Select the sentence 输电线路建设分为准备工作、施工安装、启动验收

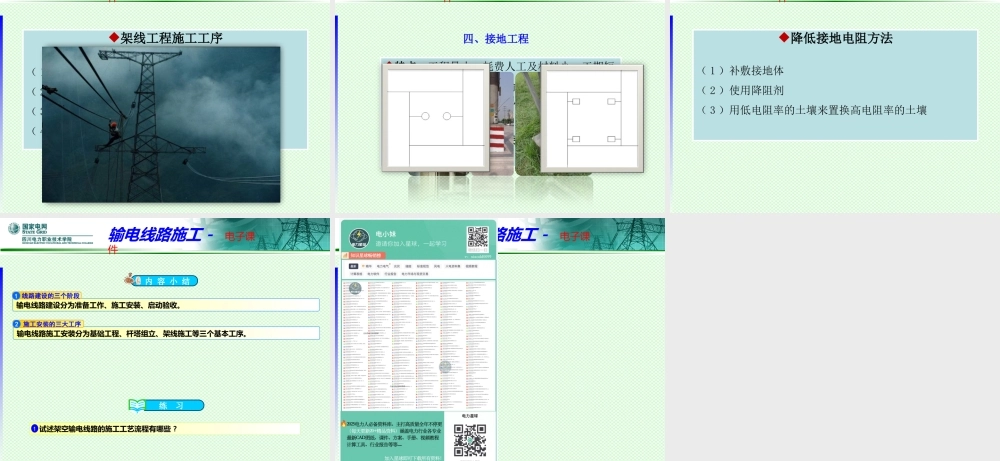pos(99,305)
